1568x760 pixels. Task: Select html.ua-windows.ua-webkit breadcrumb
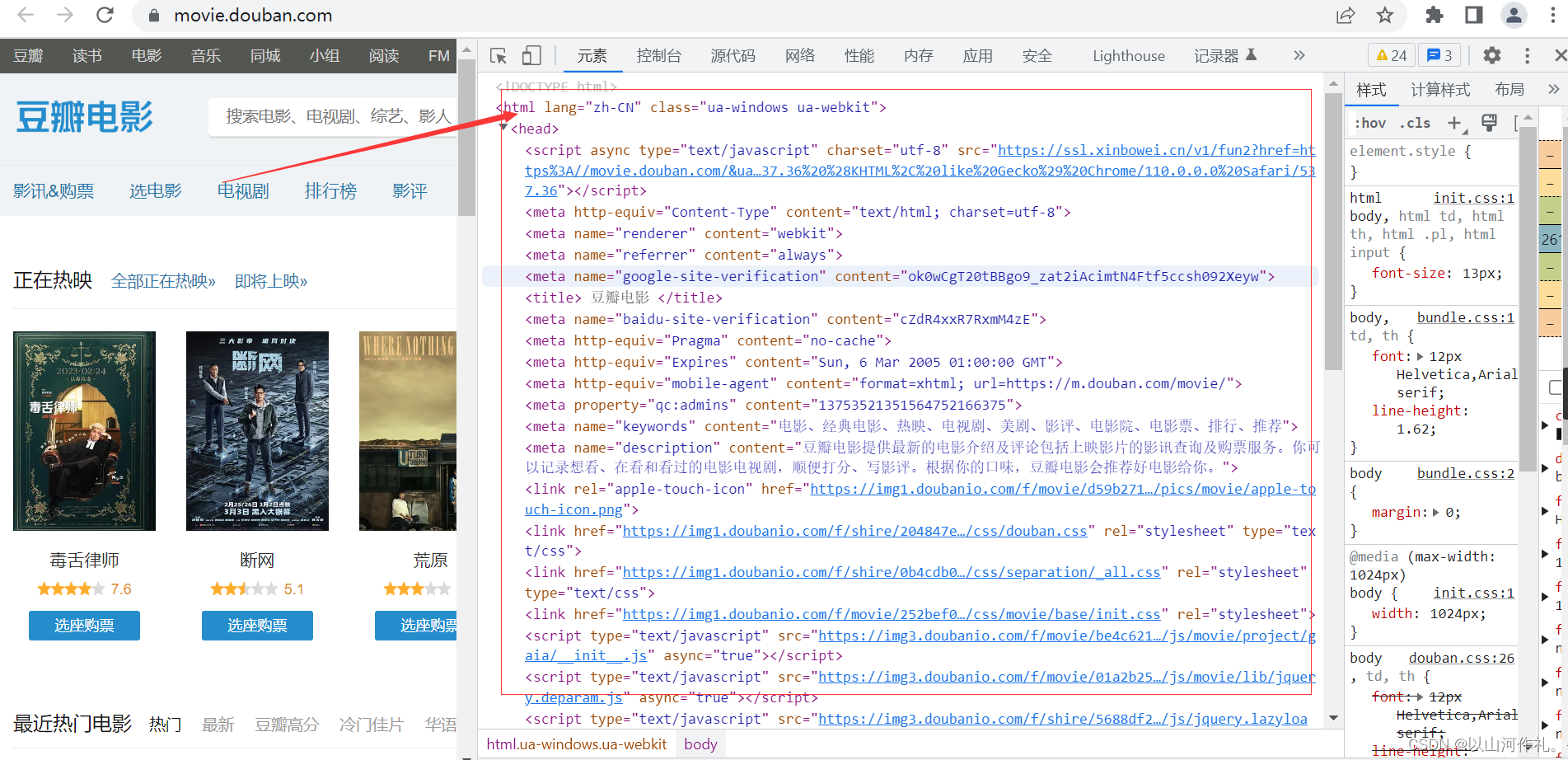[577, 744]
